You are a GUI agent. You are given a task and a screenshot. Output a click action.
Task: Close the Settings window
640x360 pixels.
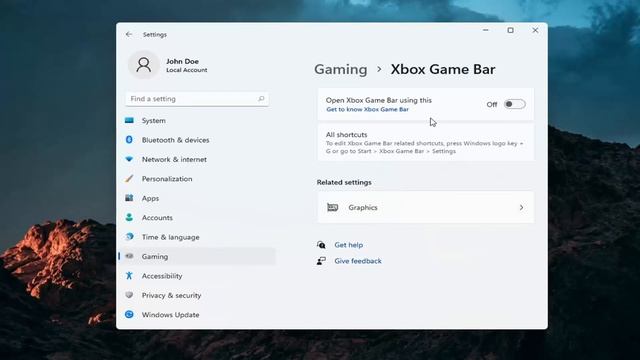pyautogui.click(x=535, y=30)
